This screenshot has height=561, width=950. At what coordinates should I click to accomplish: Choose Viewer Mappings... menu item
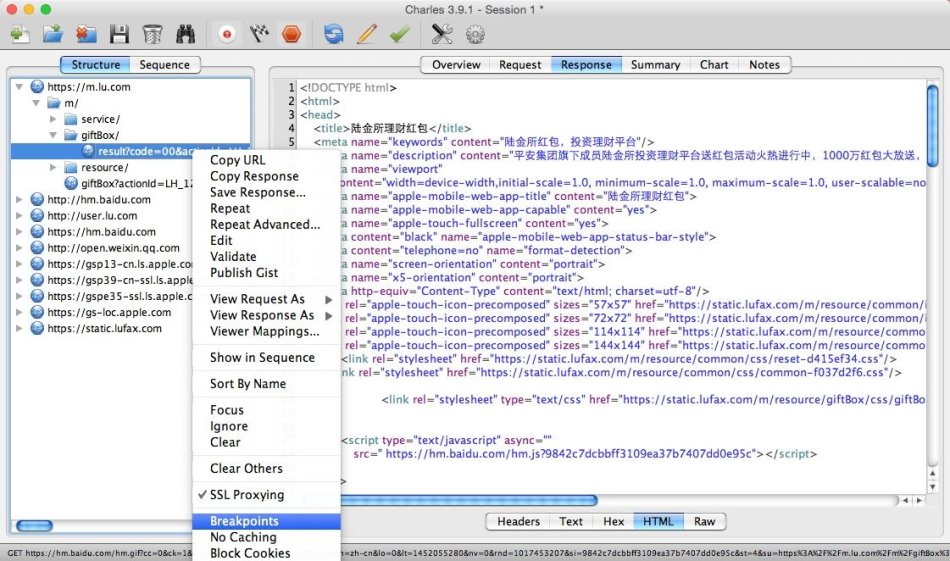coord(265,331)
